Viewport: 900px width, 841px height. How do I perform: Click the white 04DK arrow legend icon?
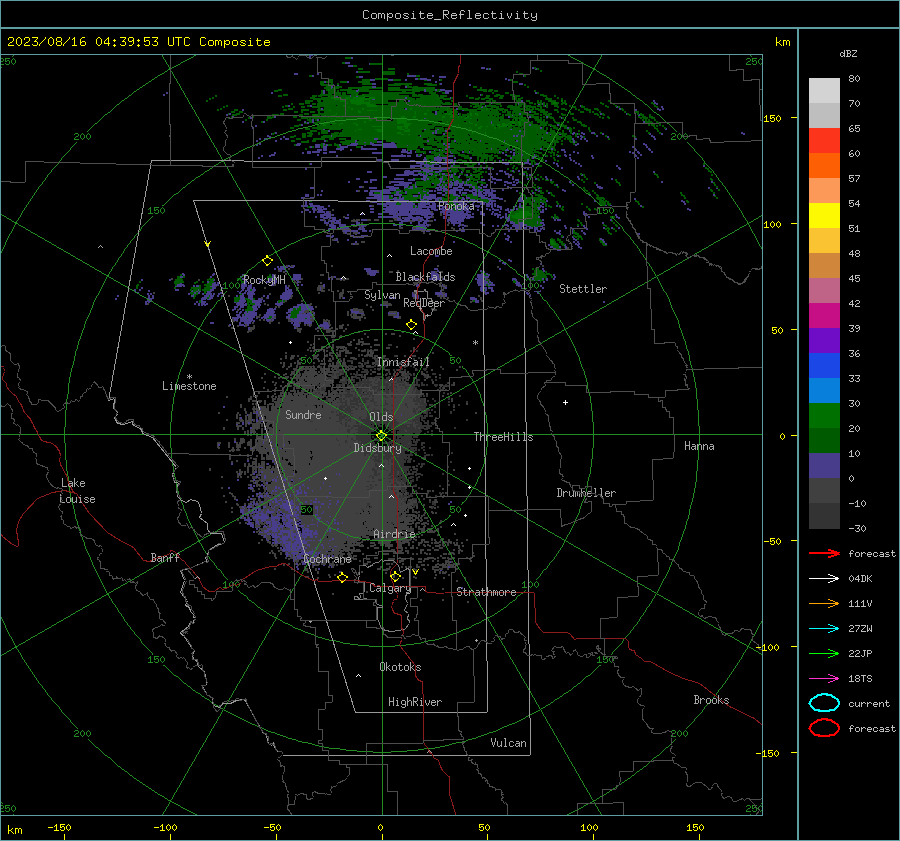[x=824, y=579]
